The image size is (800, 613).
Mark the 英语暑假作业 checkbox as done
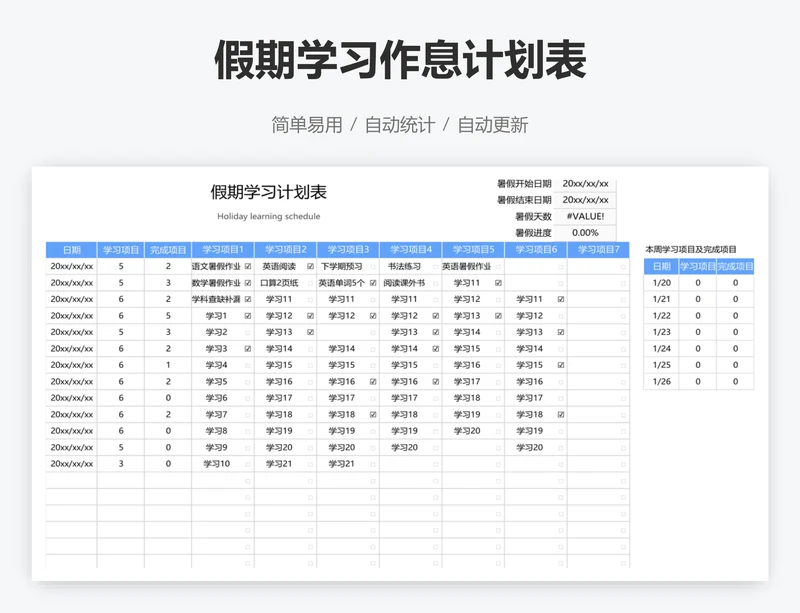498,266
